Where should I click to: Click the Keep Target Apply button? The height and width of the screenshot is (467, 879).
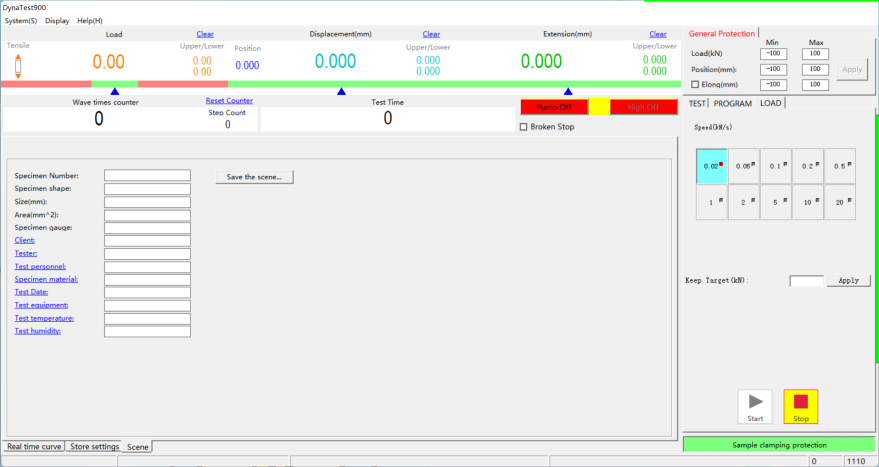coord(848,281)
